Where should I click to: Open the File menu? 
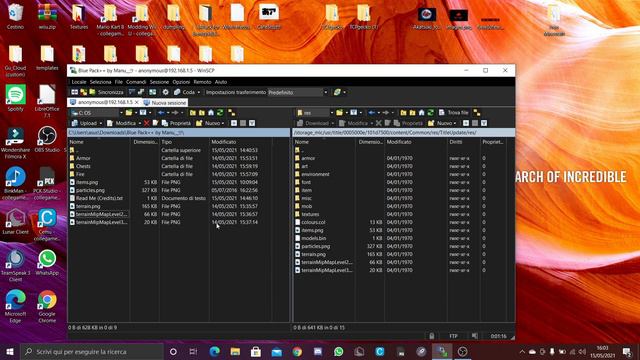coord(119,82)
